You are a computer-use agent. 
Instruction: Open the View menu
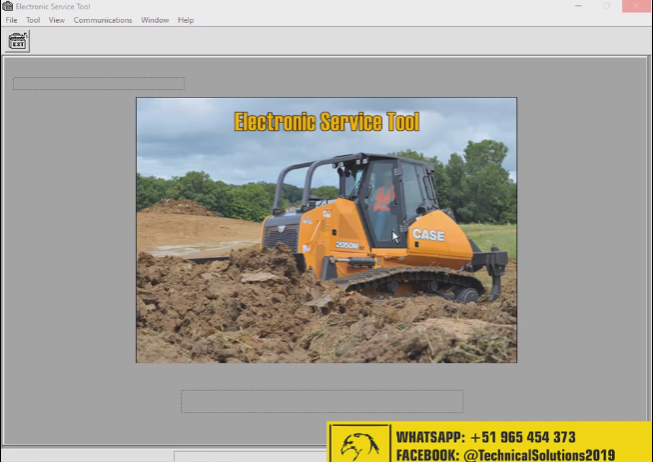coord(57,20)
